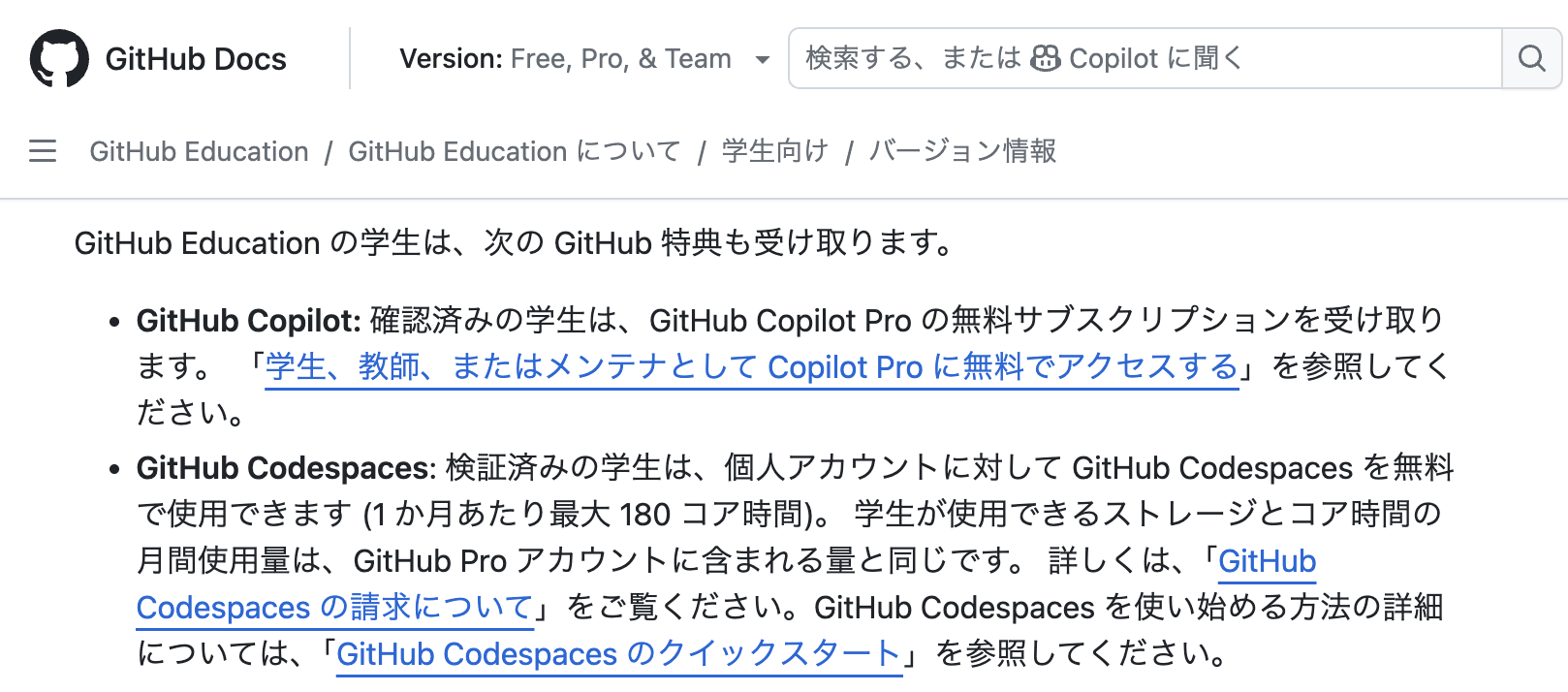Viewport: 1568px width, 692px height.
Task: Open the GitHub Codespaces quickstart link
Action: click(x=618, y=654)
